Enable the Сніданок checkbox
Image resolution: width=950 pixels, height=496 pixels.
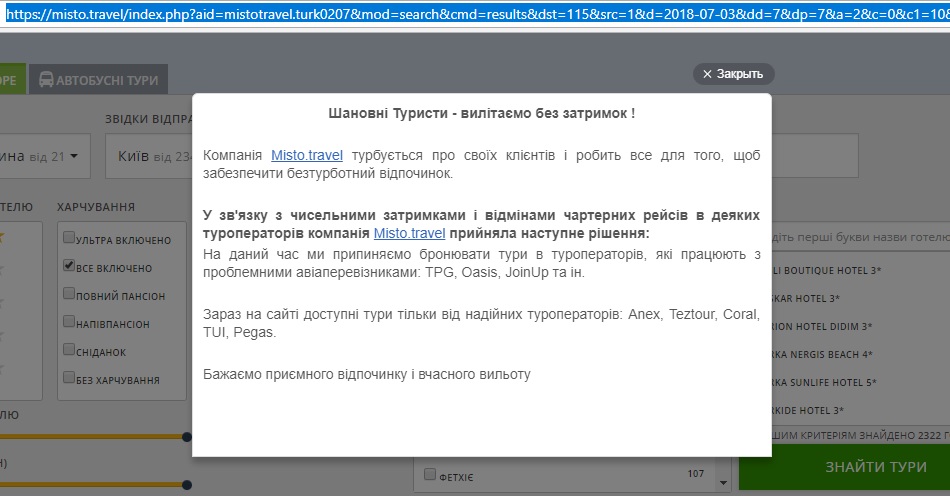[x=68, y=351]
